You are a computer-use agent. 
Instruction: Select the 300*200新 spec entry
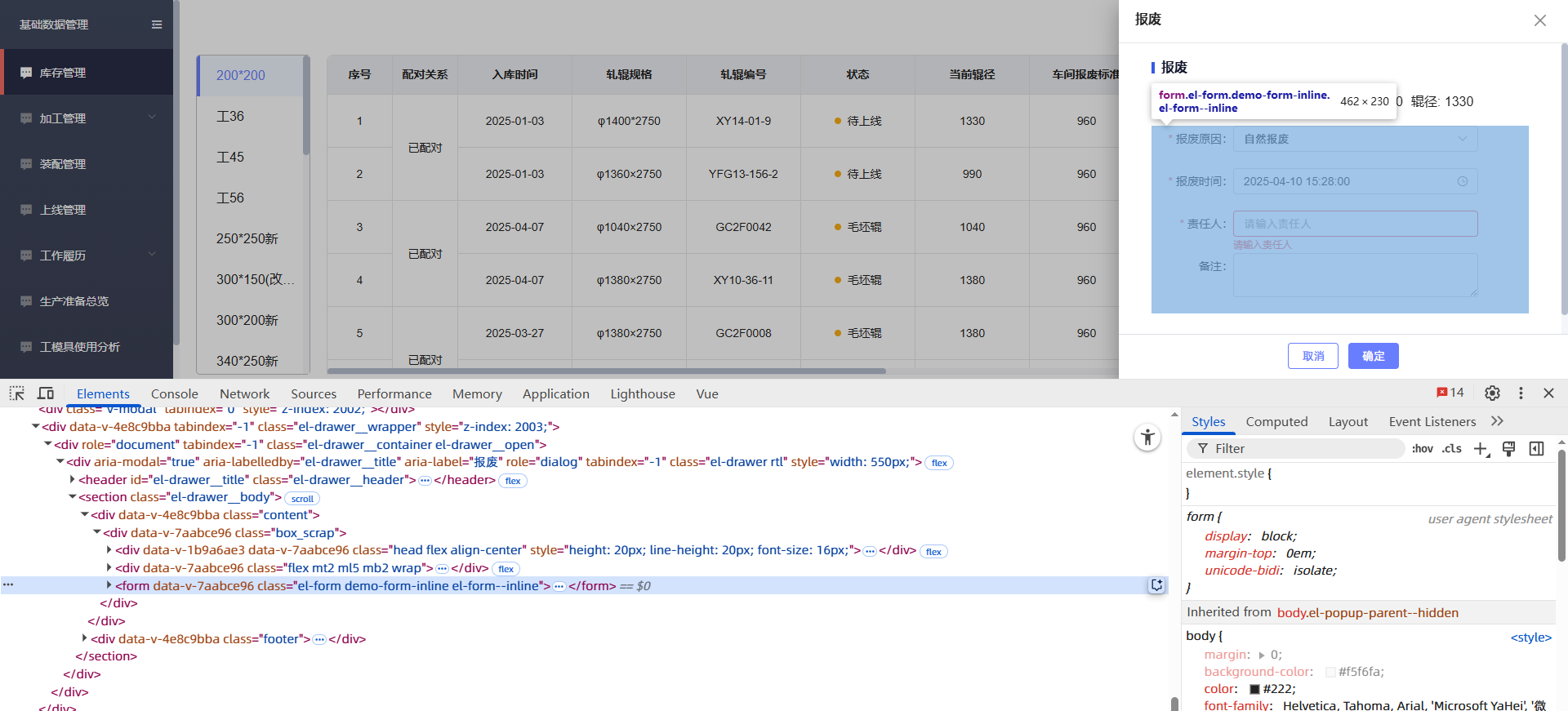250,320
